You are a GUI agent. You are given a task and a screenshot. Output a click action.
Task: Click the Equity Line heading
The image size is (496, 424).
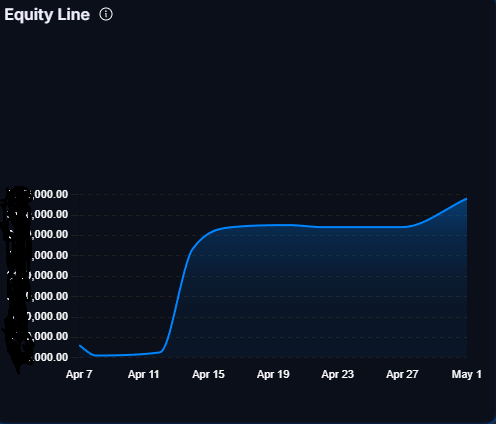[47, 15]
